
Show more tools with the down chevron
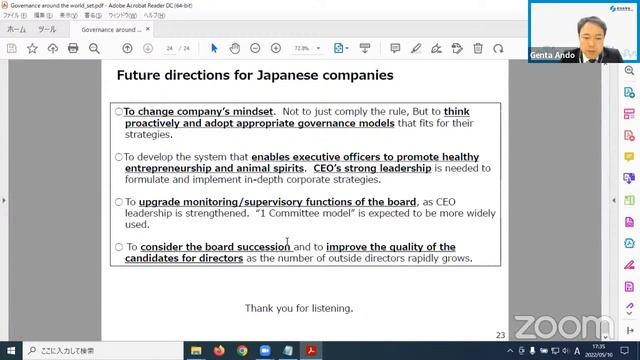[629, 313]
